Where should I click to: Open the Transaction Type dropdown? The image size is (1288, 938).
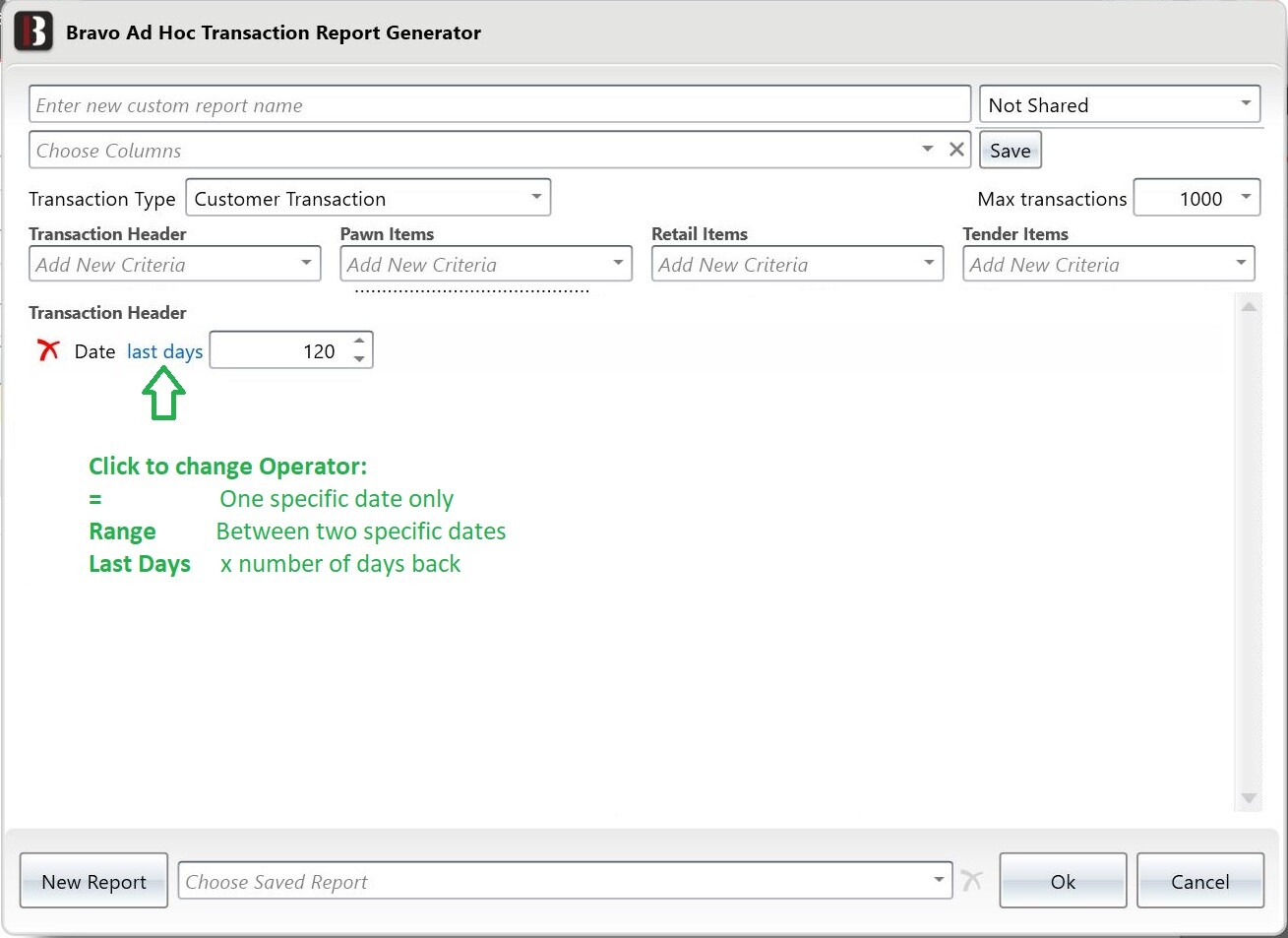click(x=368, y=198)
